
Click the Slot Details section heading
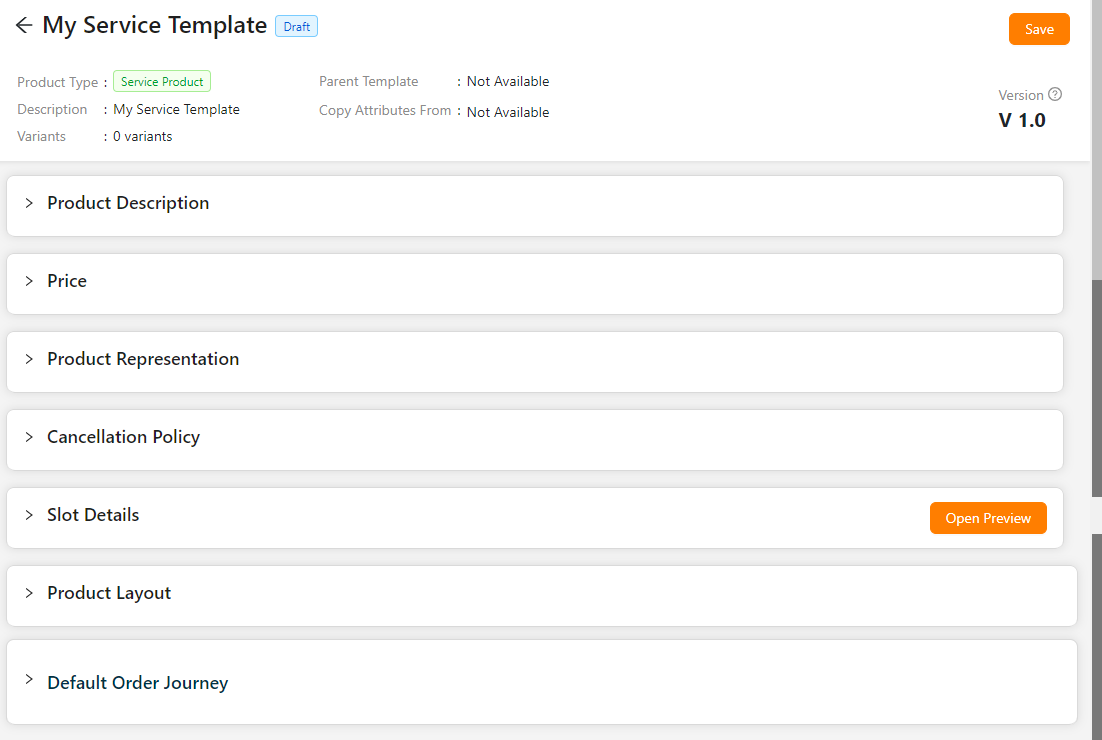coord(93,515)
